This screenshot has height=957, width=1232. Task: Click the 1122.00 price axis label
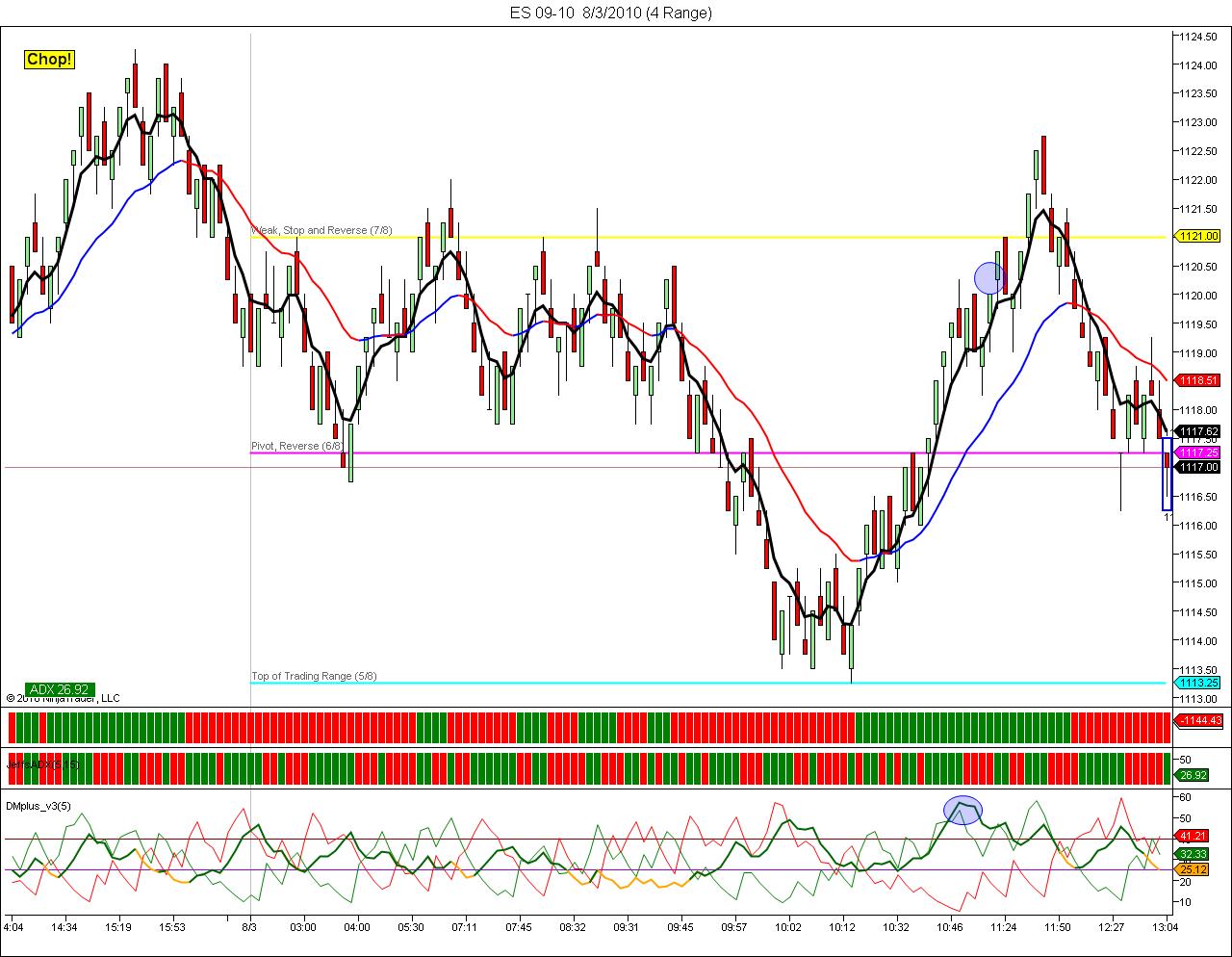1197,180
